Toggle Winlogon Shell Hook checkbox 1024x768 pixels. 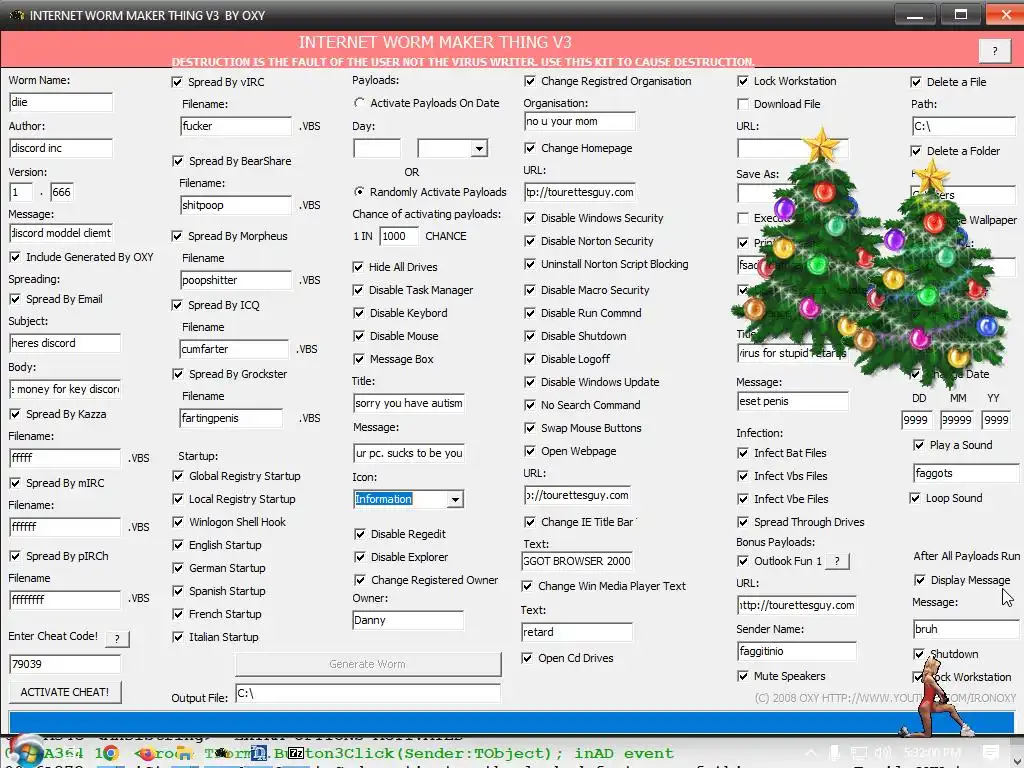[x=178, y=522]
